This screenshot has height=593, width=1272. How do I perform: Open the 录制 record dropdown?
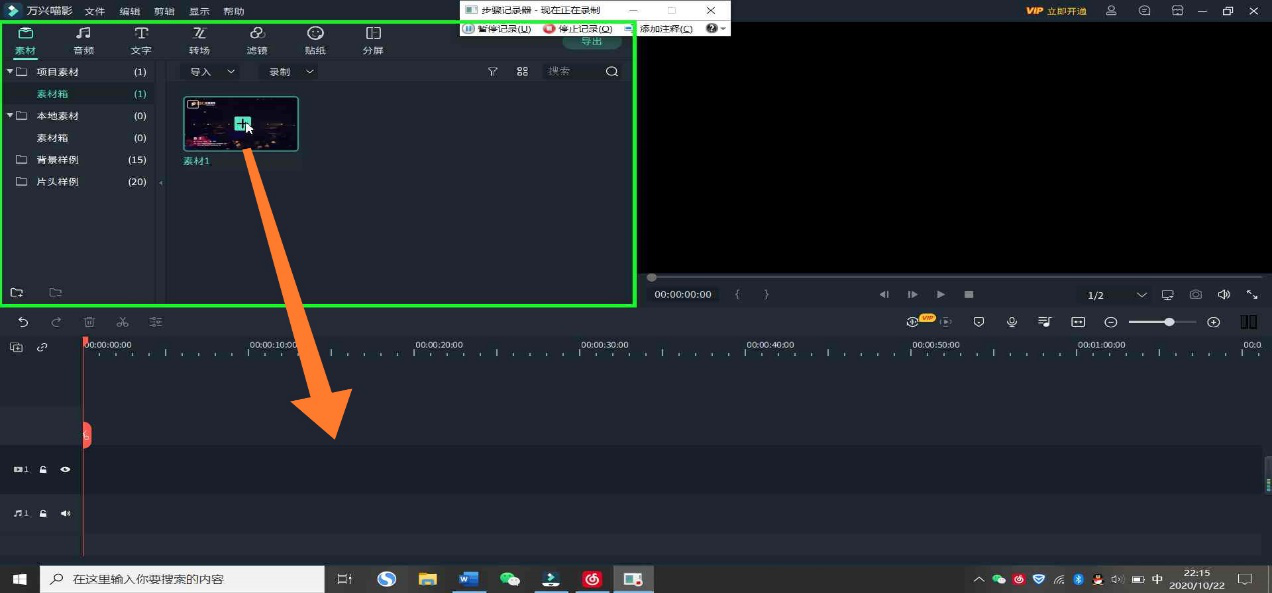coord(290,72)
